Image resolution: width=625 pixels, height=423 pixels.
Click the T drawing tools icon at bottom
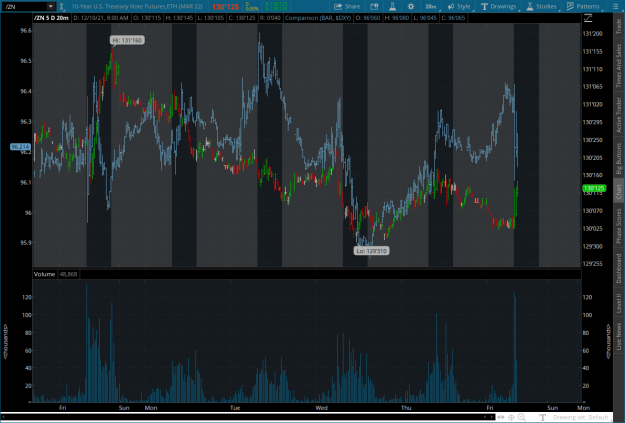pos(542,417)
